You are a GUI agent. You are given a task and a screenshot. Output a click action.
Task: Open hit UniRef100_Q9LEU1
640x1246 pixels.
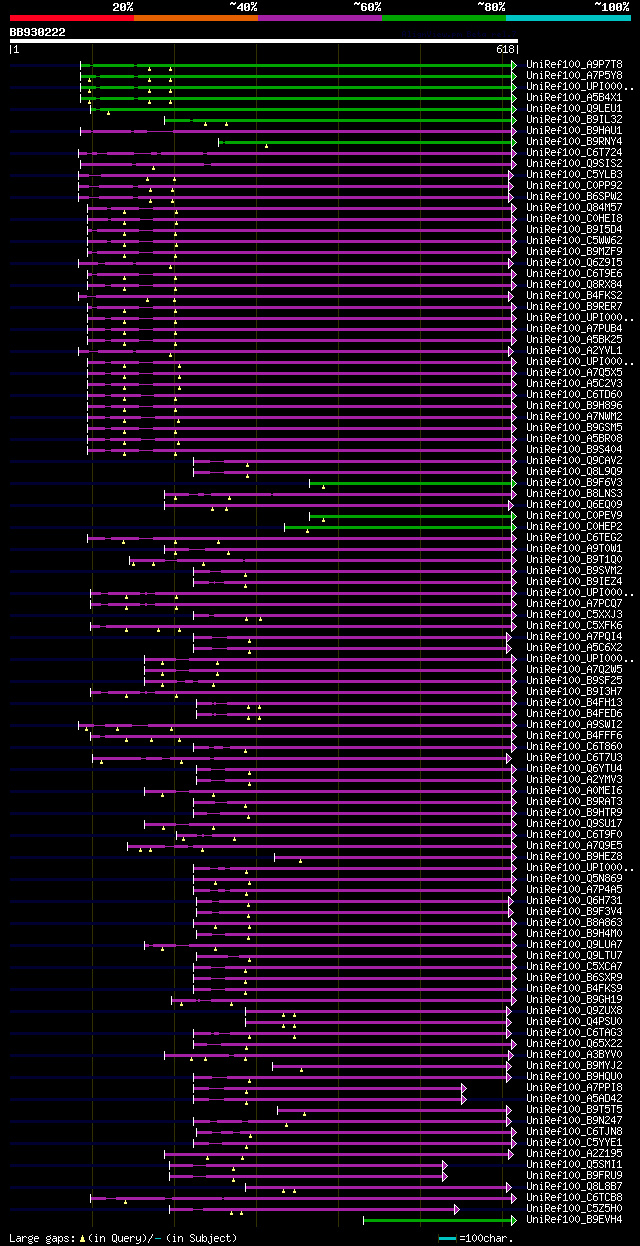574,109
